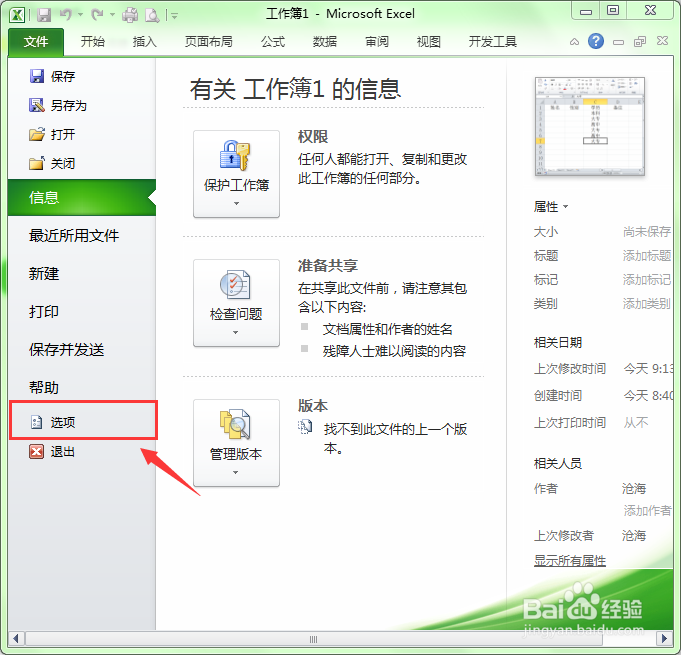Expand the 保护工作簿 dropdown arrow
Screen dimensions: 681x655
236,203
